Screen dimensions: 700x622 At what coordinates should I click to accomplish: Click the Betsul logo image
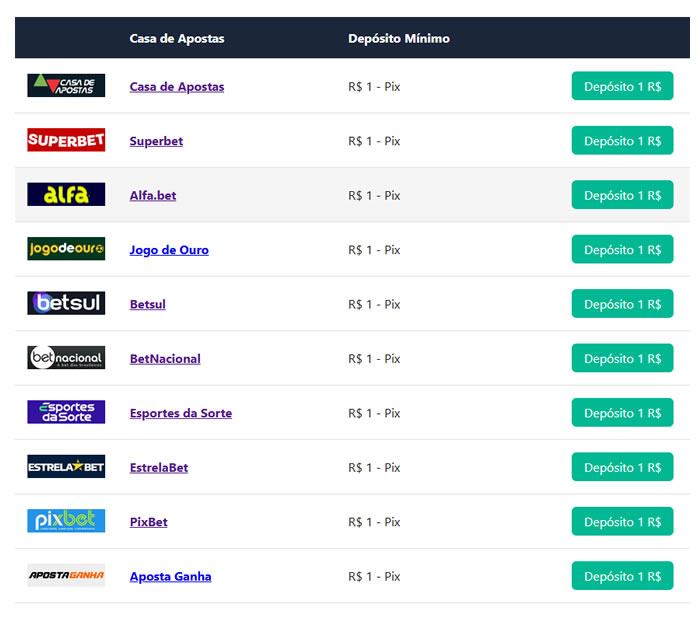[x=66, y=303]
